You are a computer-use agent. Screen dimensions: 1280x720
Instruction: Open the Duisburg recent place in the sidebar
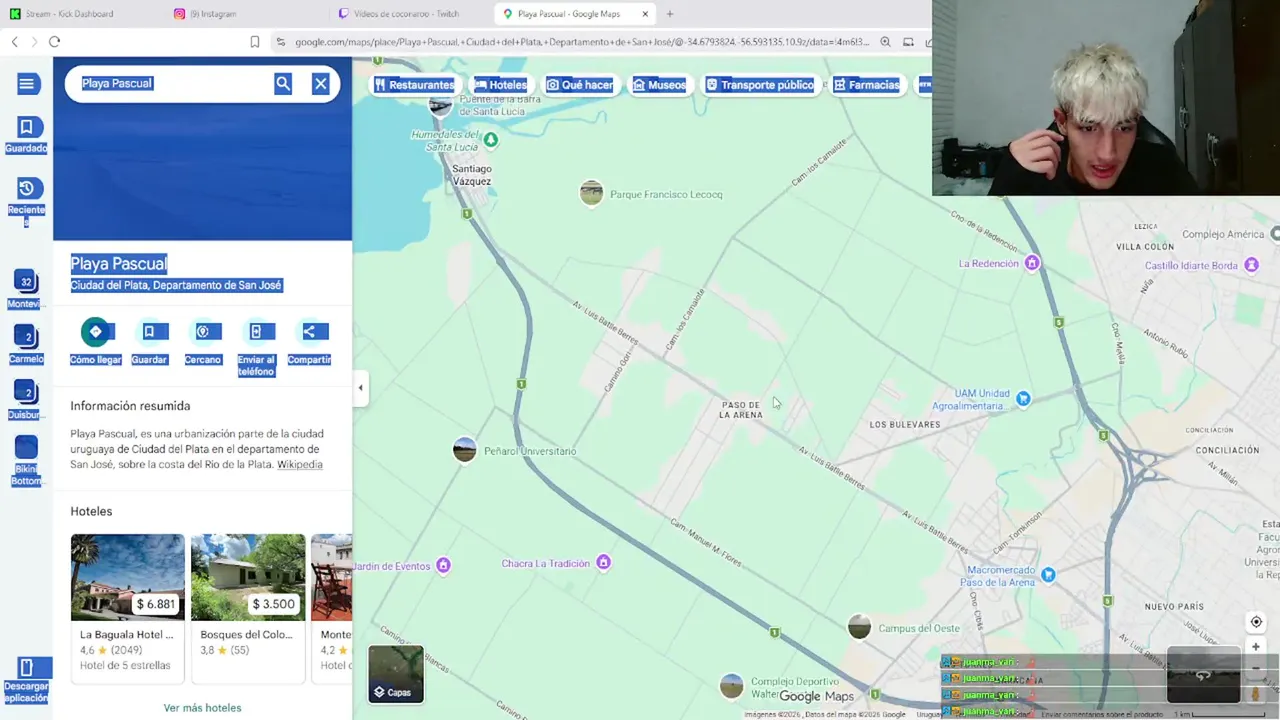[26, 399]
